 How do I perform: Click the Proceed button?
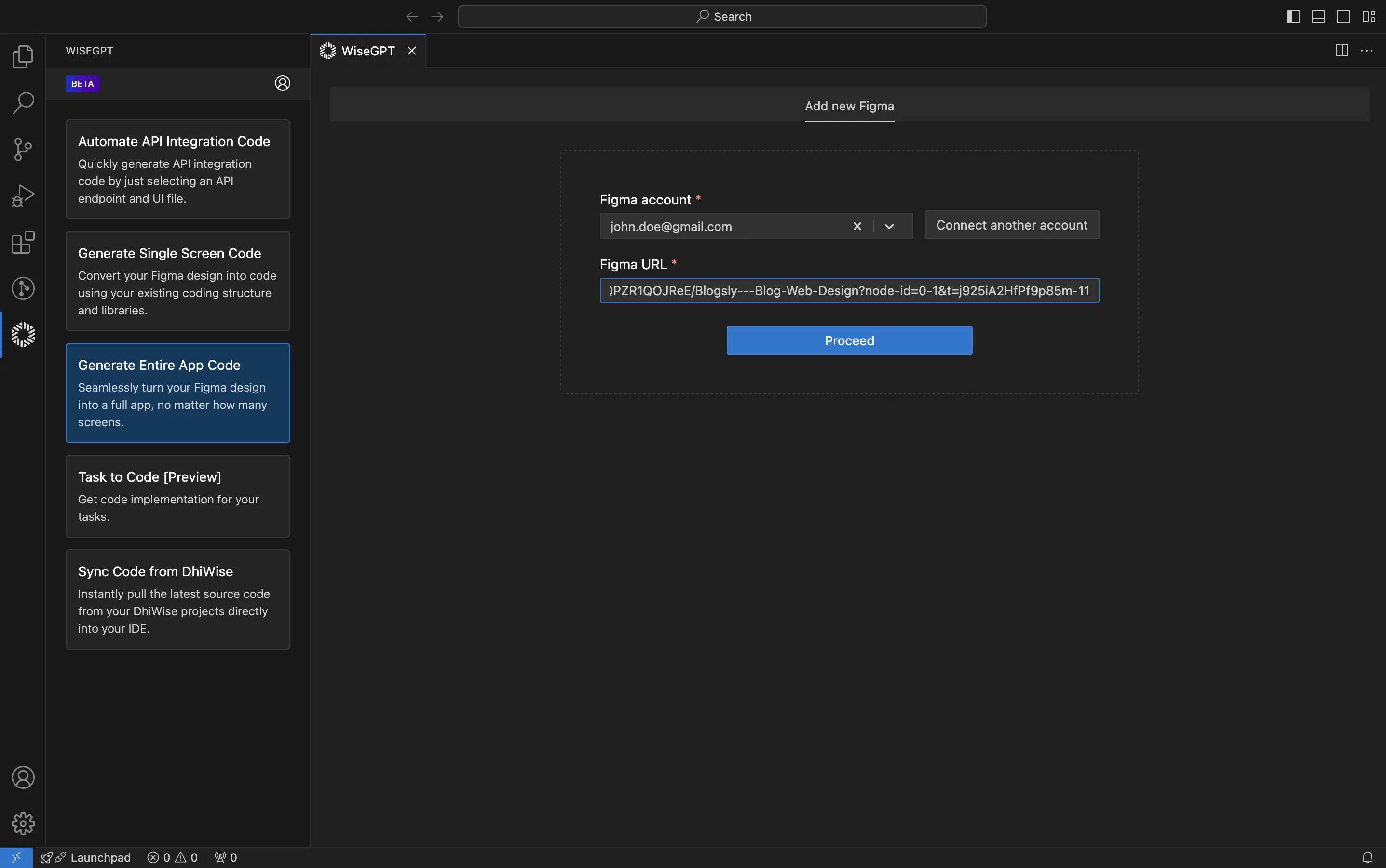click(x=849, y=340)
